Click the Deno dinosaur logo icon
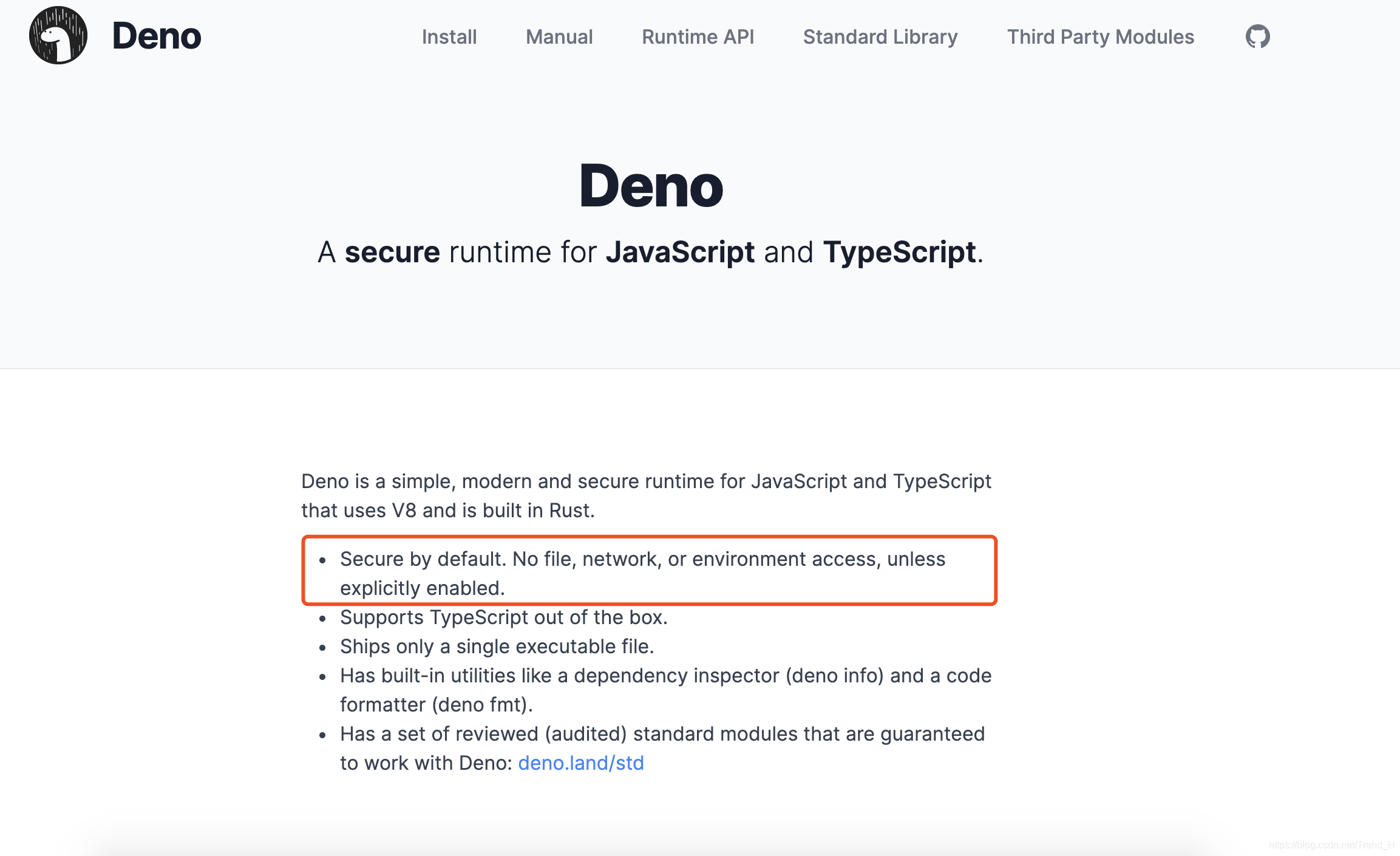Viewport: 1400px width, 856px height. 58,36
